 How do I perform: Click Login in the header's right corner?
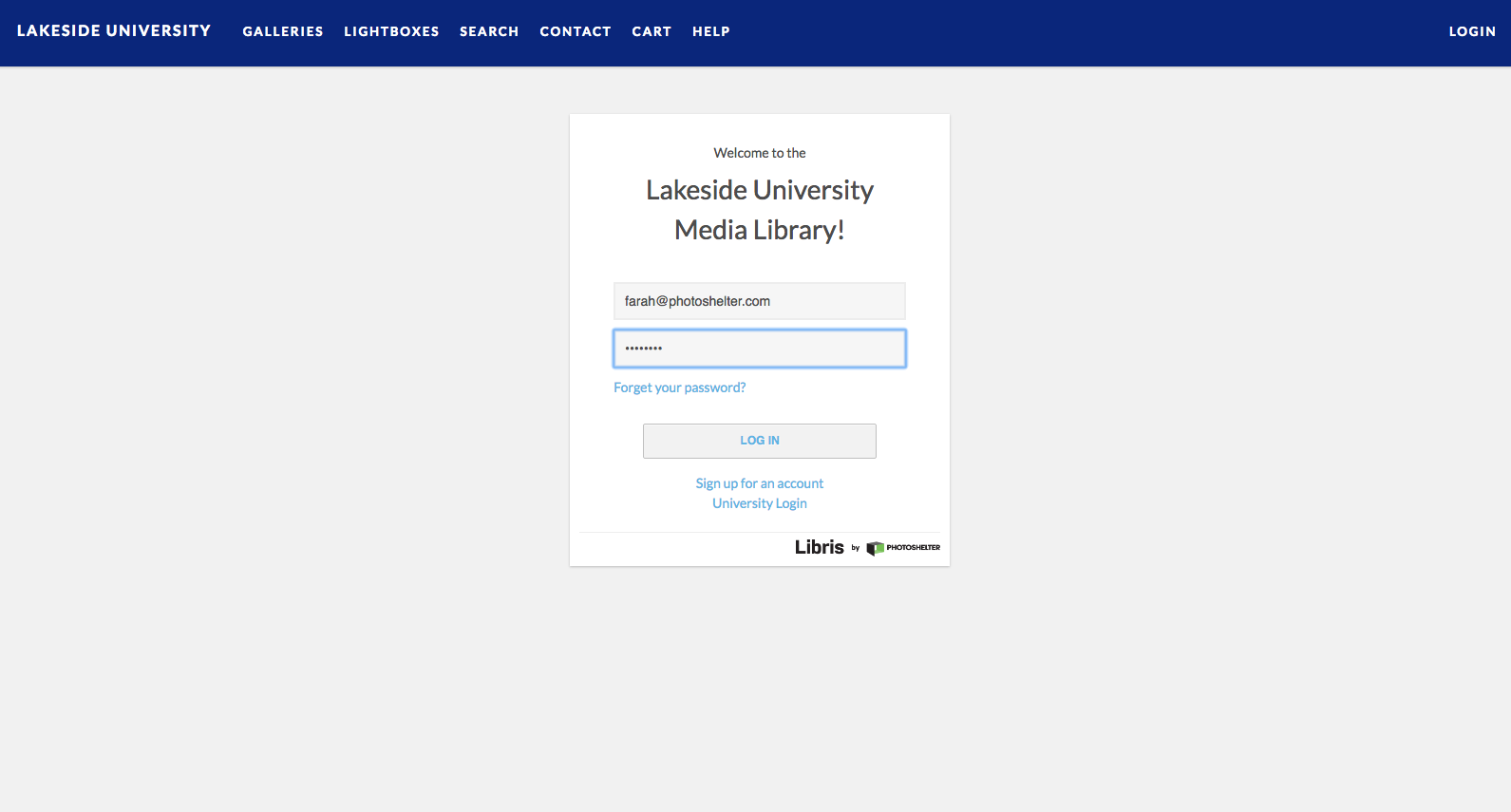tap(1471, 31)
